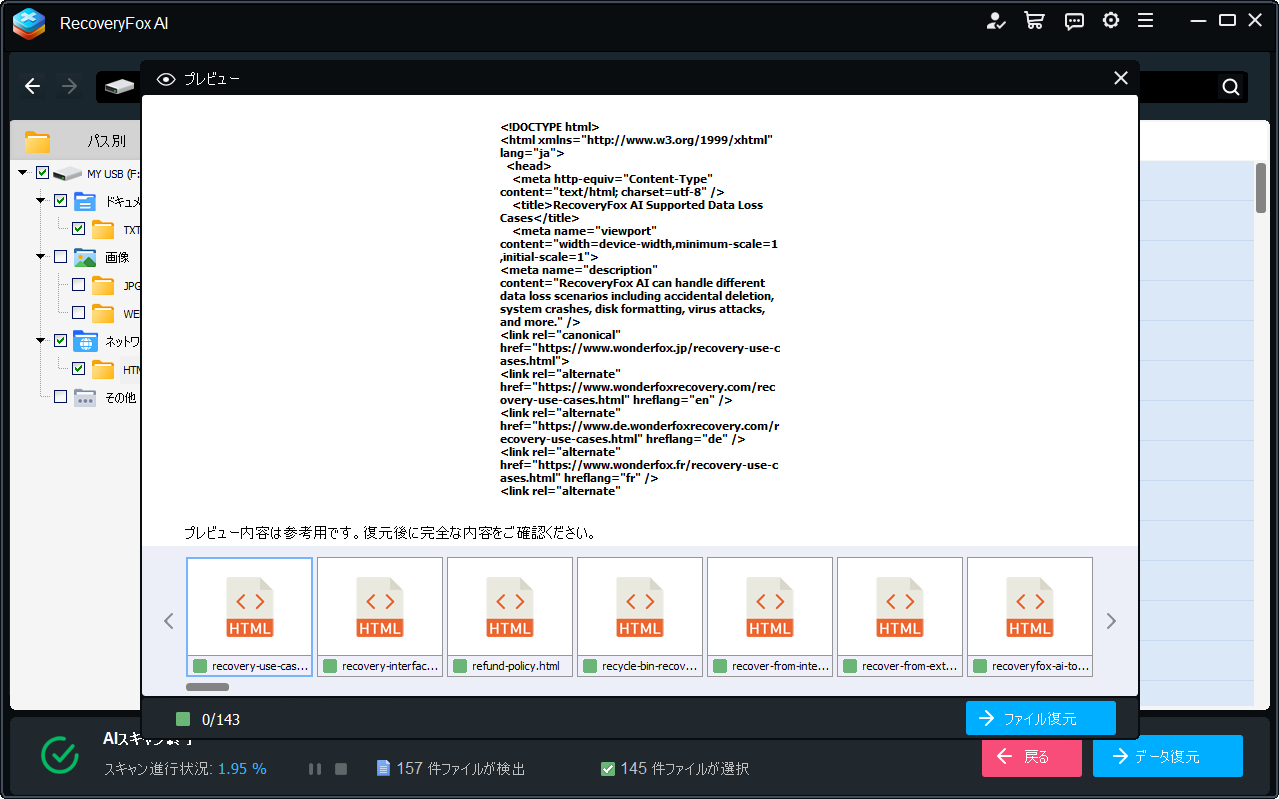Open the hamburger menu
The height and width of the screenshot is (799, 1279).
1146,21
